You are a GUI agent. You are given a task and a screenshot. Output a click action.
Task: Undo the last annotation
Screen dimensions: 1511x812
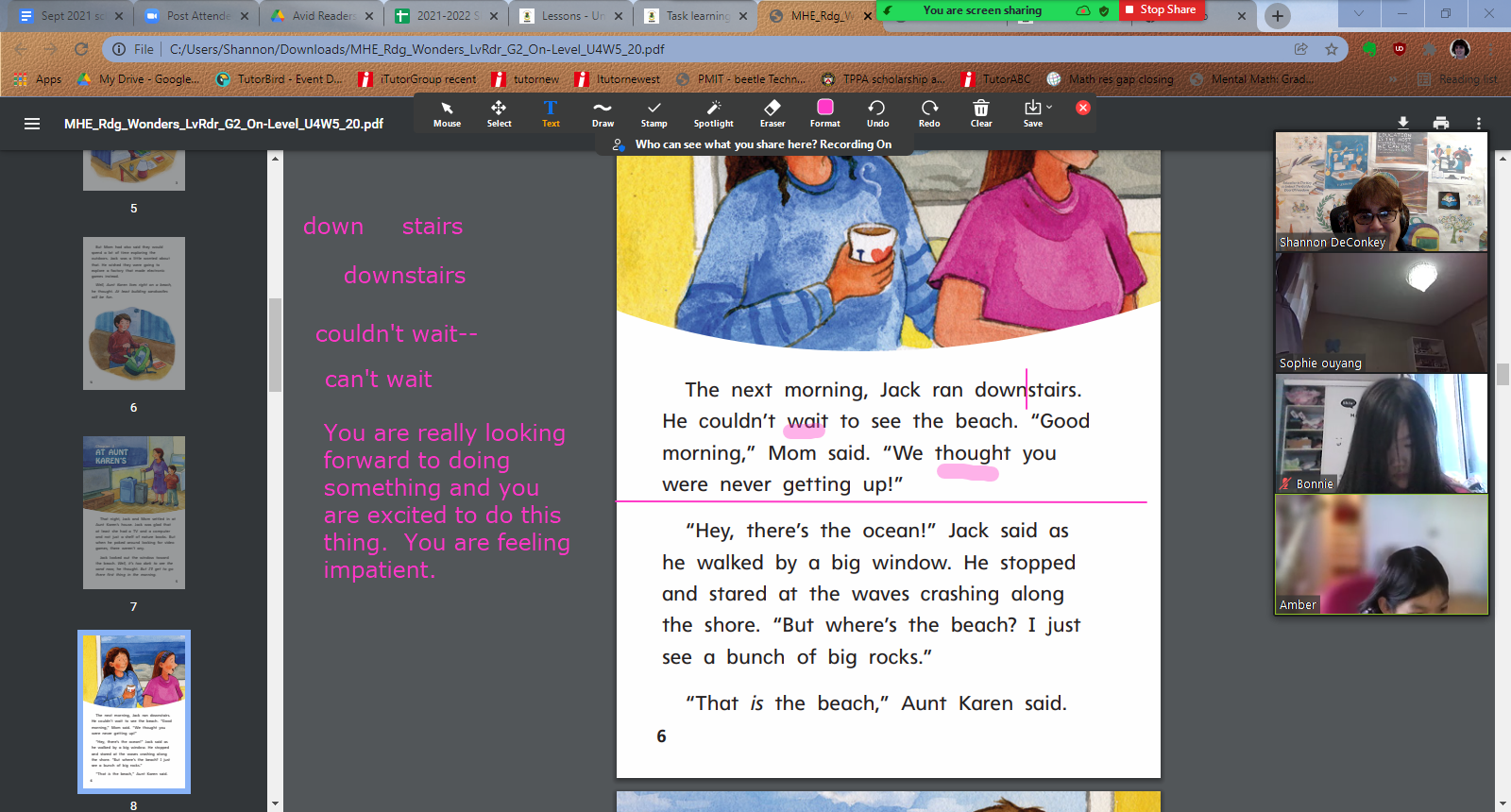click(877, 113)
